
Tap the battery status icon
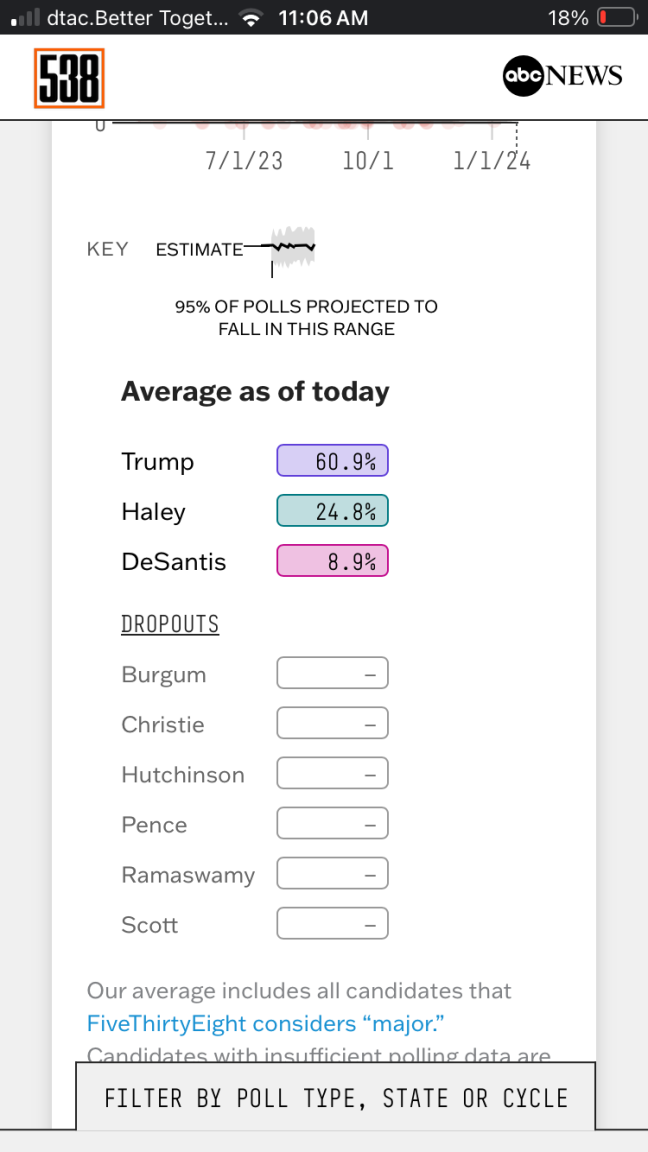[616, 17]
